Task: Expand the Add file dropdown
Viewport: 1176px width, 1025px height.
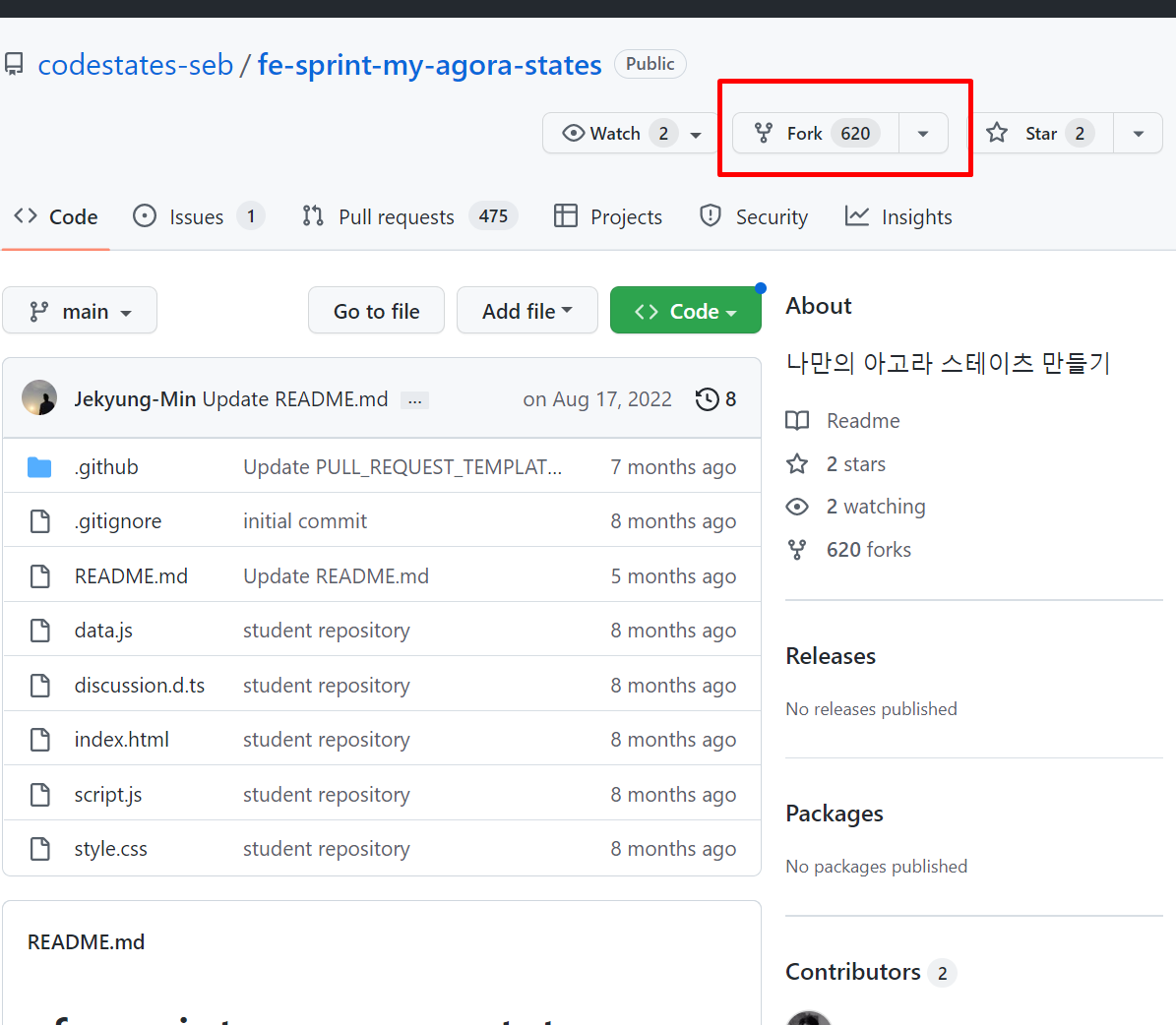Action: [x=527, y=311]
